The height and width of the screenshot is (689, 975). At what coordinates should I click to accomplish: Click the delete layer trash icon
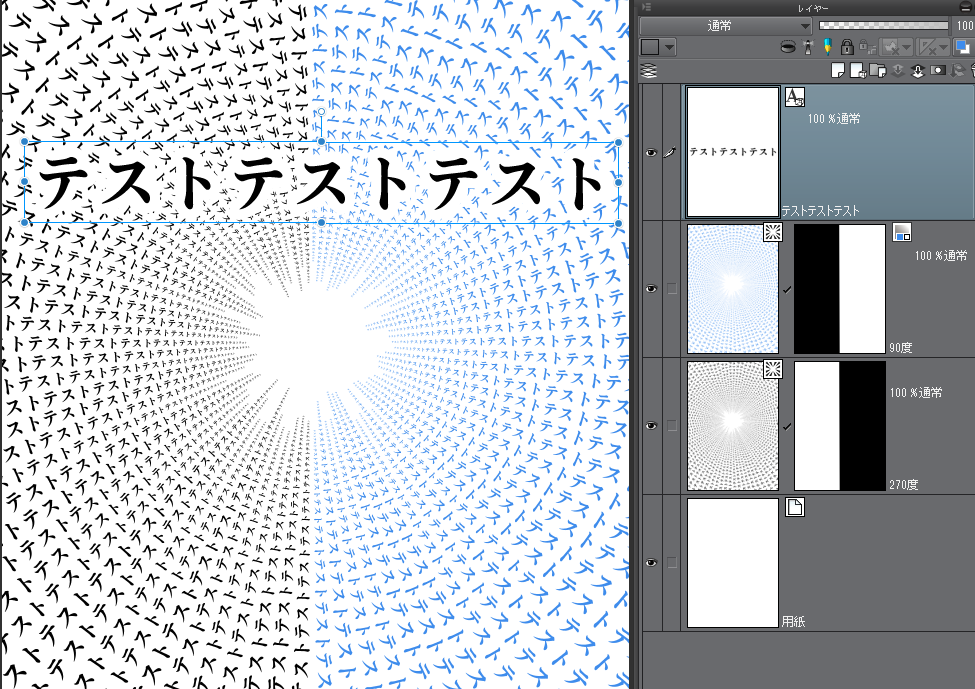click(x=972, y=72)
